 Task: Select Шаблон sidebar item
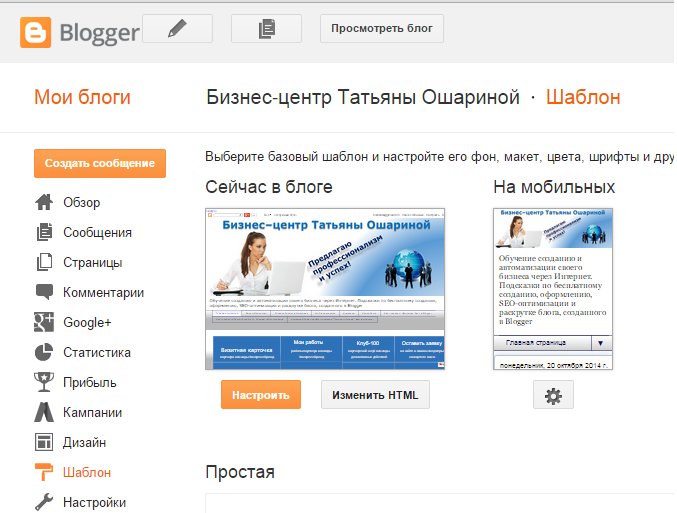[87, 472]
